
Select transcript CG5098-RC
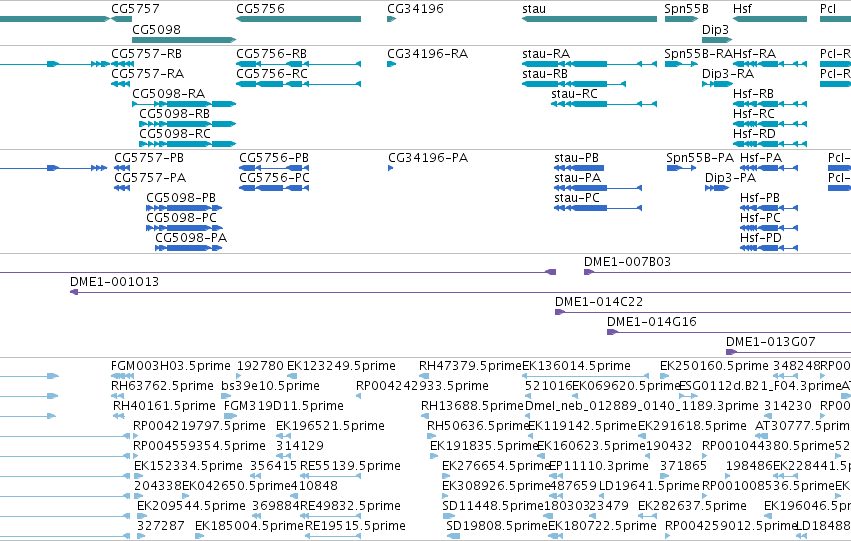coord(175,134)
